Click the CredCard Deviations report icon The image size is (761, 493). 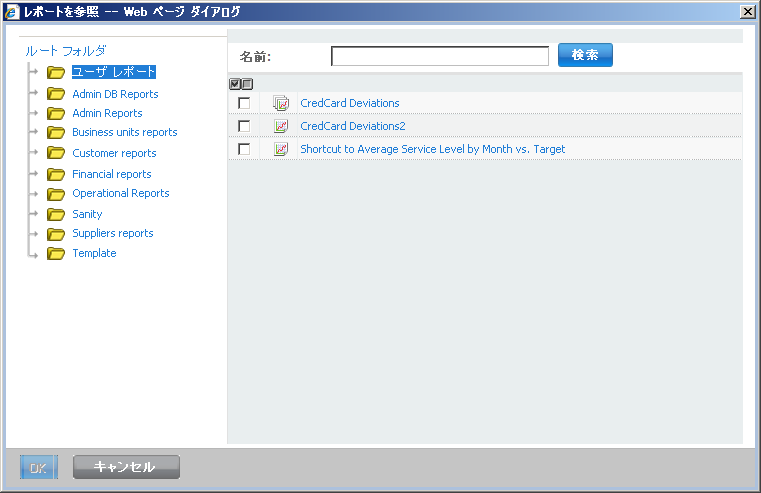click(x=281, y=103)
